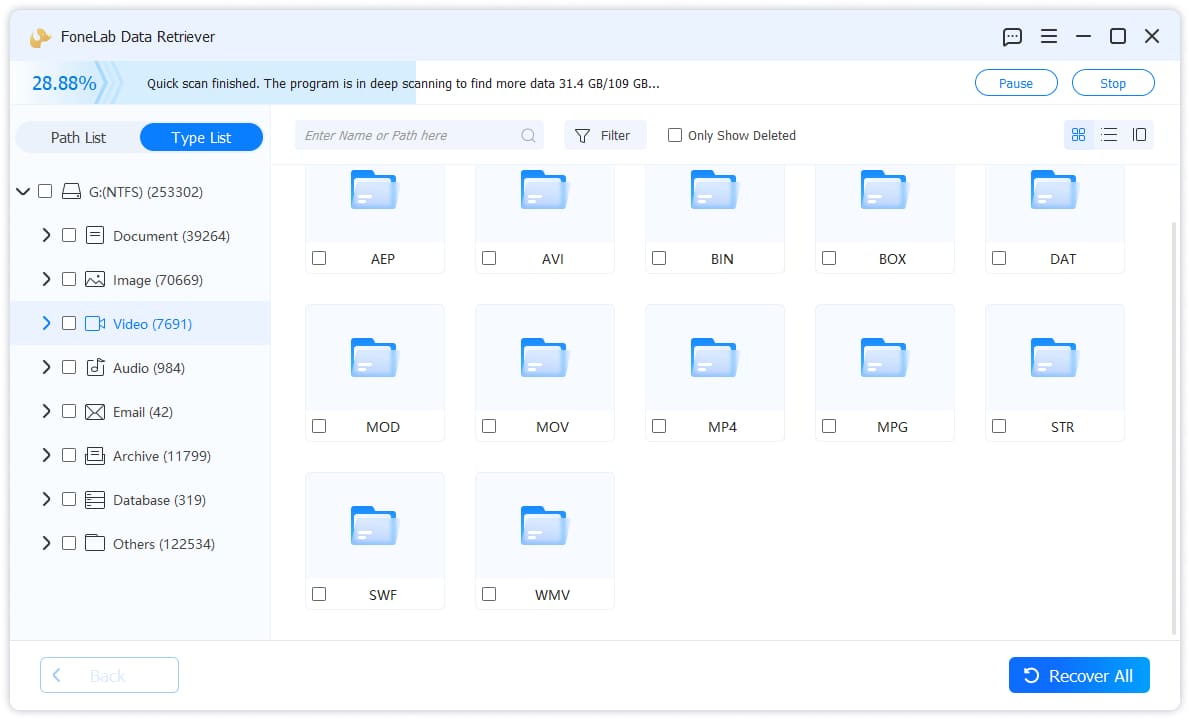
Task: Pause the deep scan
Action: (1015, 83)
